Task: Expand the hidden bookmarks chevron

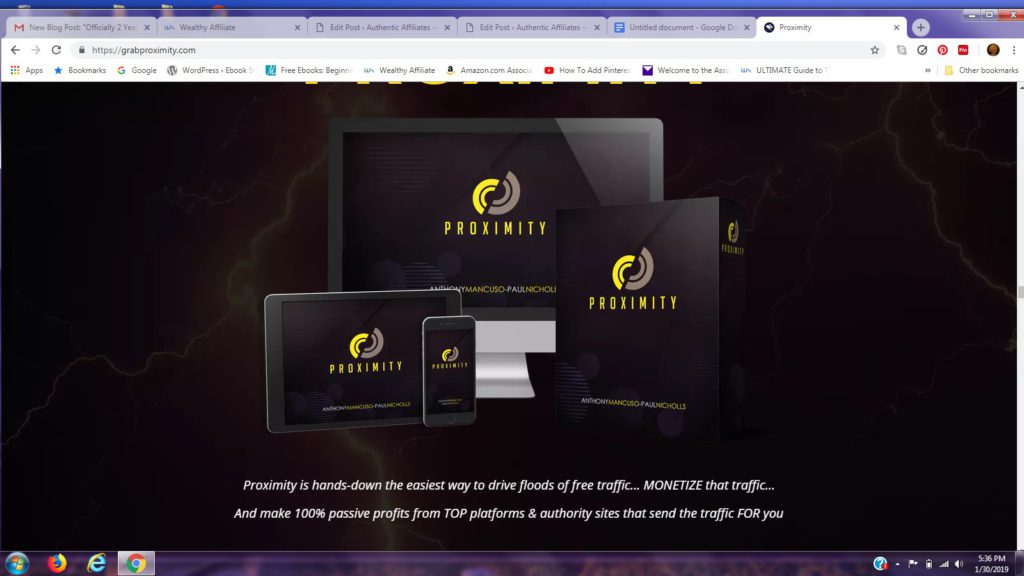Action: point(927,70)
